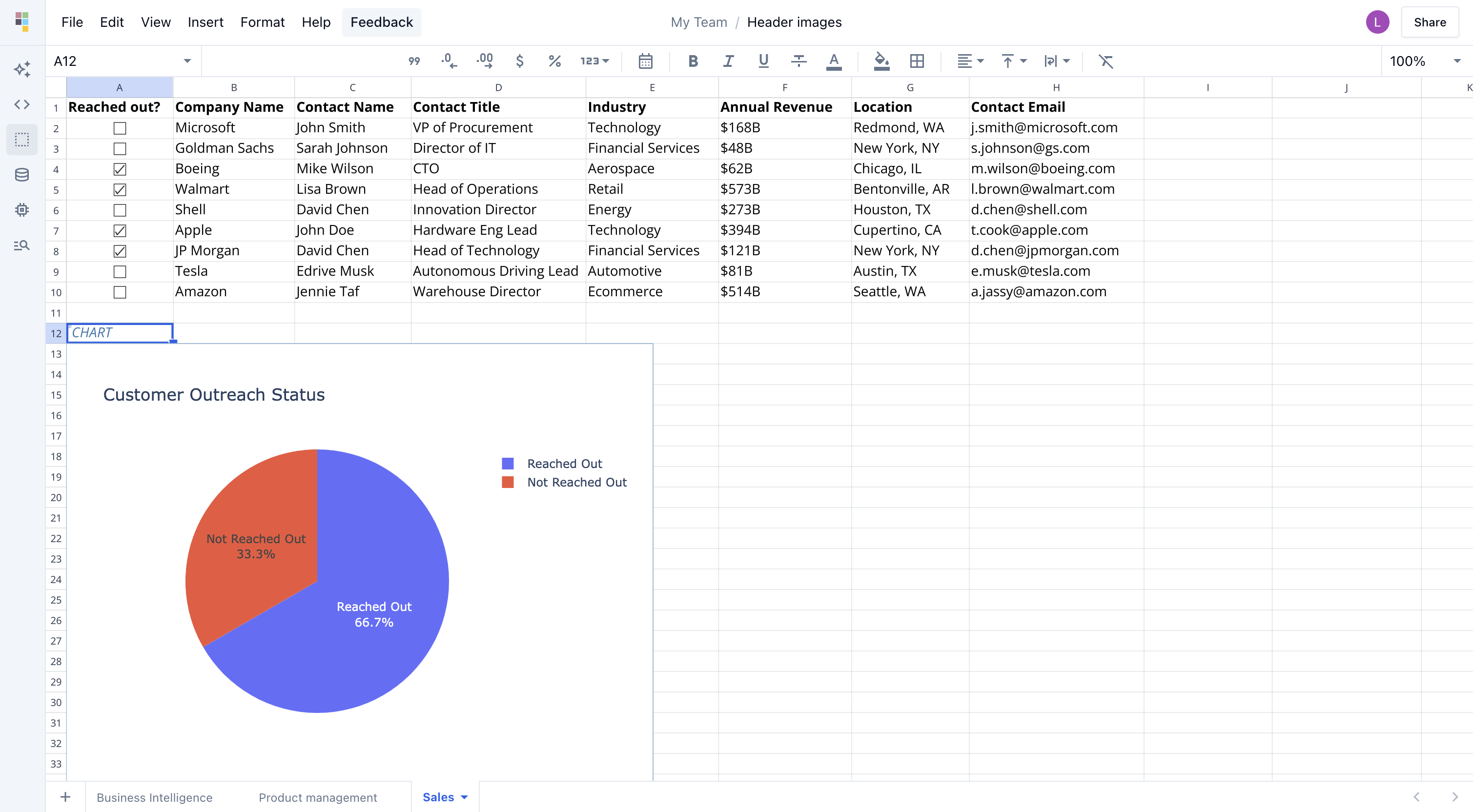Screen dimensions: 1473x812
Task: Uncheck the Reached out box for Walmart
Action: pyautogui.click(x=120, y=189)
